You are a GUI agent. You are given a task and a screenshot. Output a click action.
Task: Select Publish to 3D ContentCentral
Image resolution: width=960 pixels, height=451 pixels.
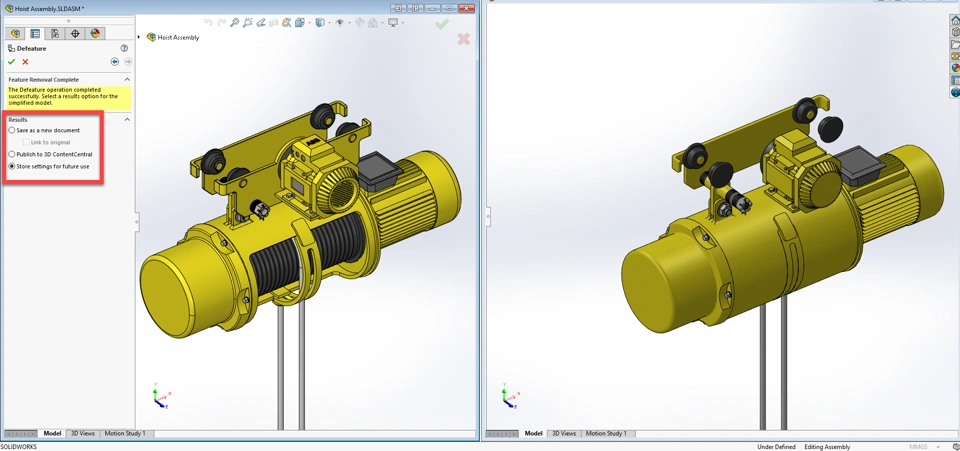point(50,154)
